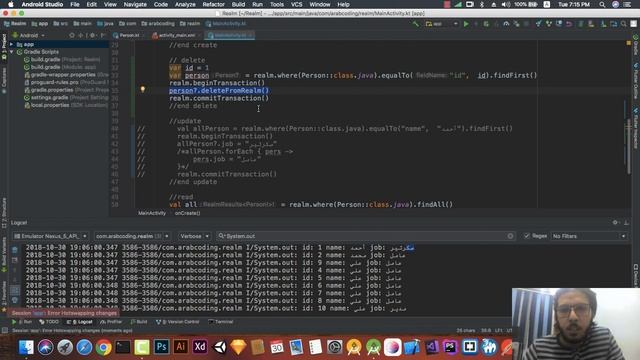640x360 pixels.
Task: Open Terminal app from the Dock
Action: click(x=123, y=347)
